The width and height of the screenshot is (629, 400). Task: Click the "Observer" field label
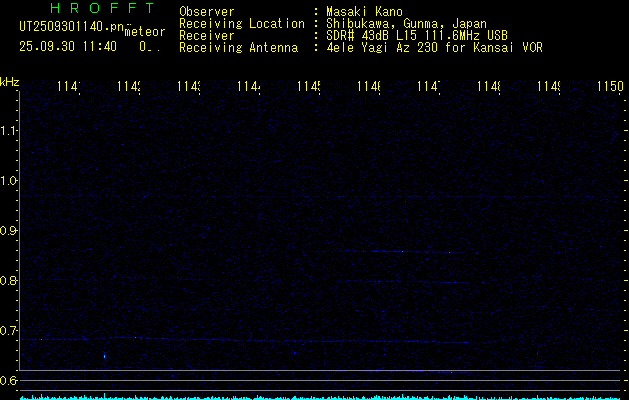pos(207,12)
